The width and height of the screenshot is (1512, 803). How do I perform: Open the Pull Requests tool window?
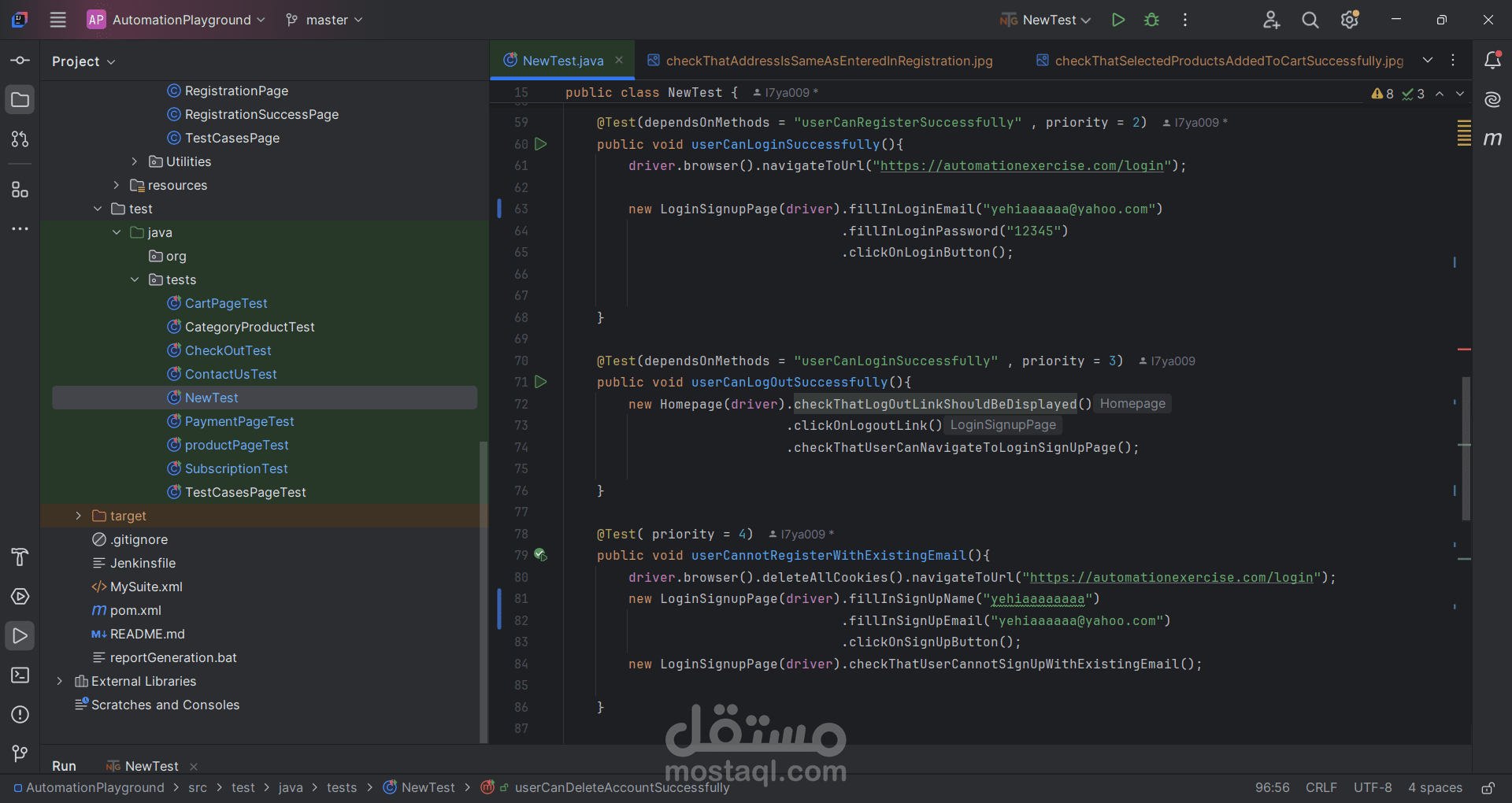[x=20, y=139]
